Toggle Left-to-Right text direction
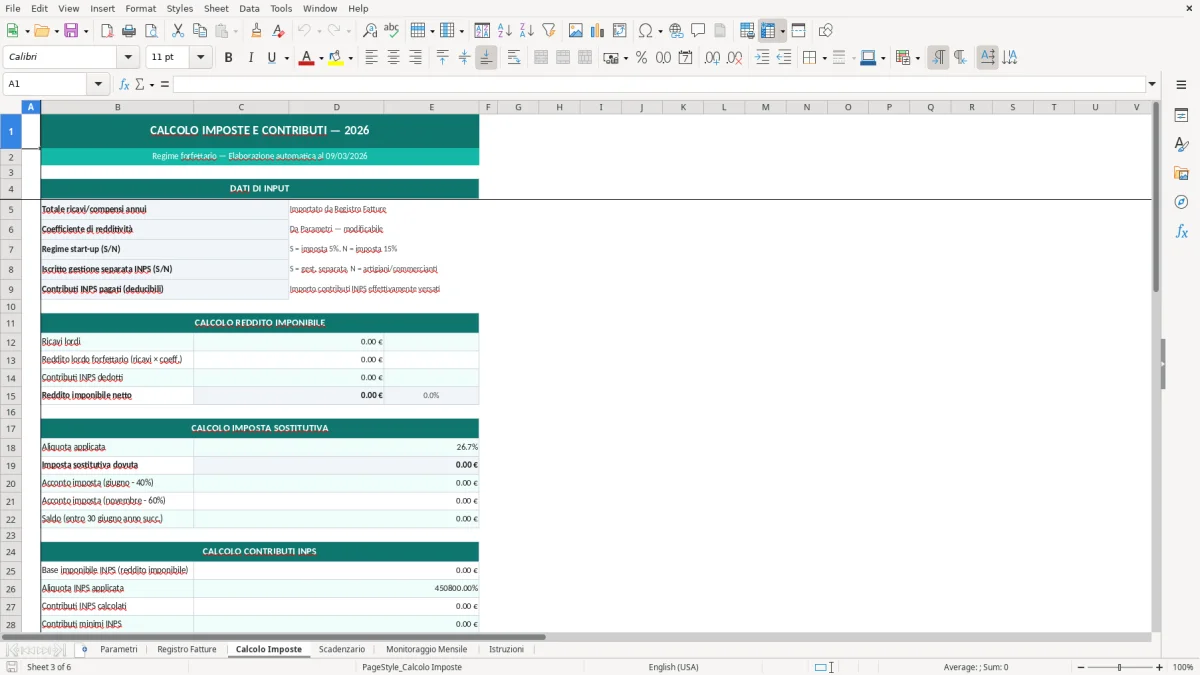 click(938, 58)
